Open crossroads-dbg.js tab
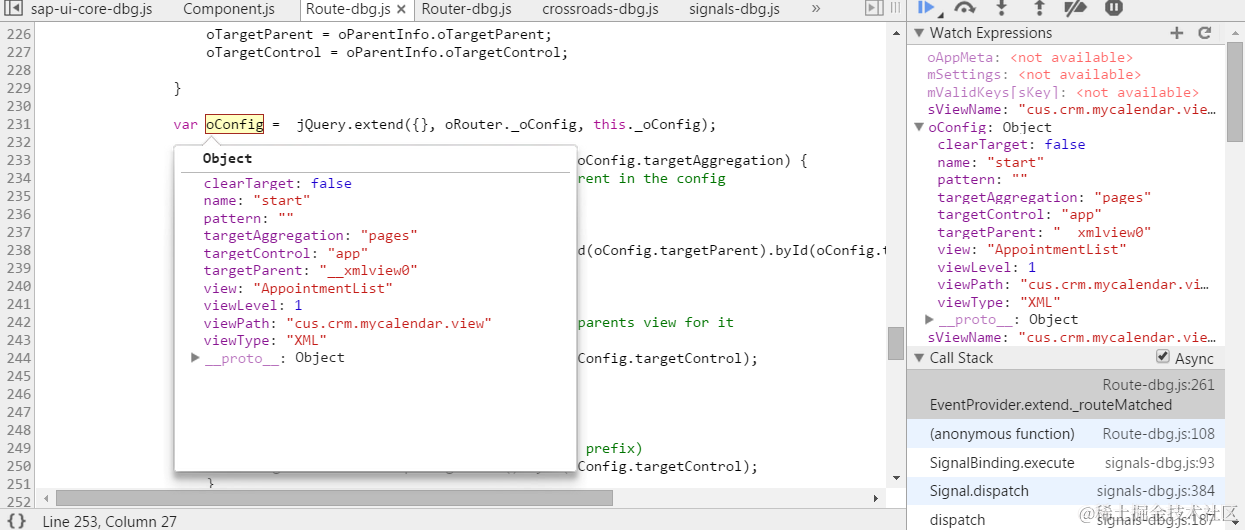This screenshot has height=530, width=1245. coord(600,9)
